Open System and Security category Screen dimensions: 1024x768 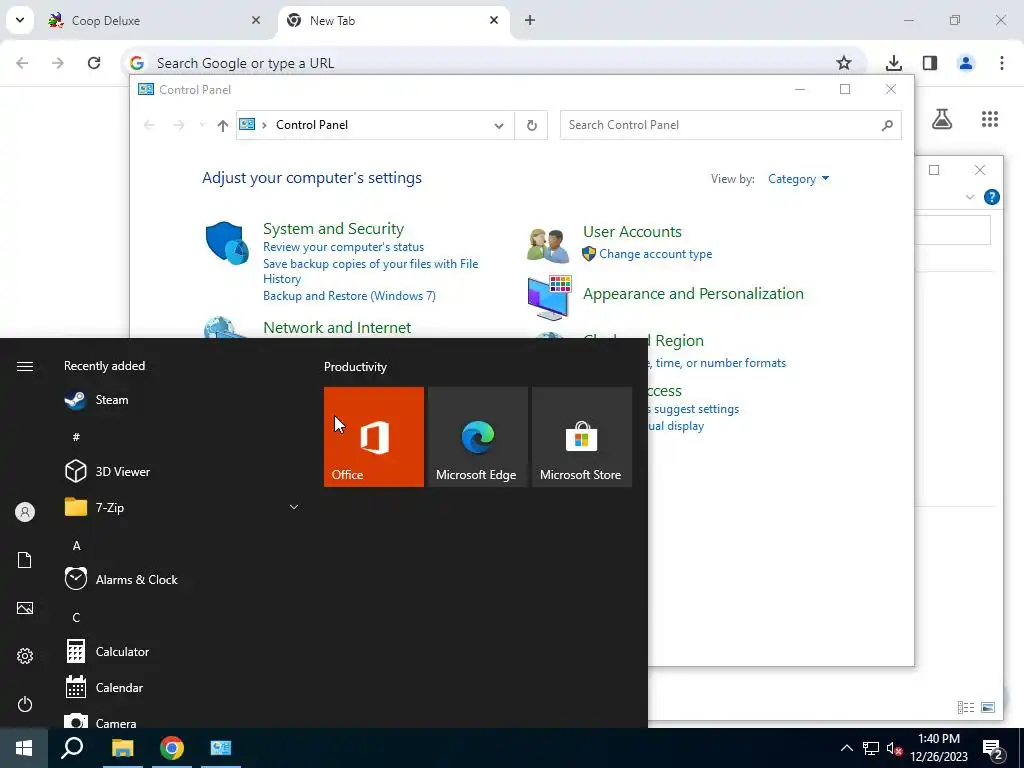coord(333,229)
